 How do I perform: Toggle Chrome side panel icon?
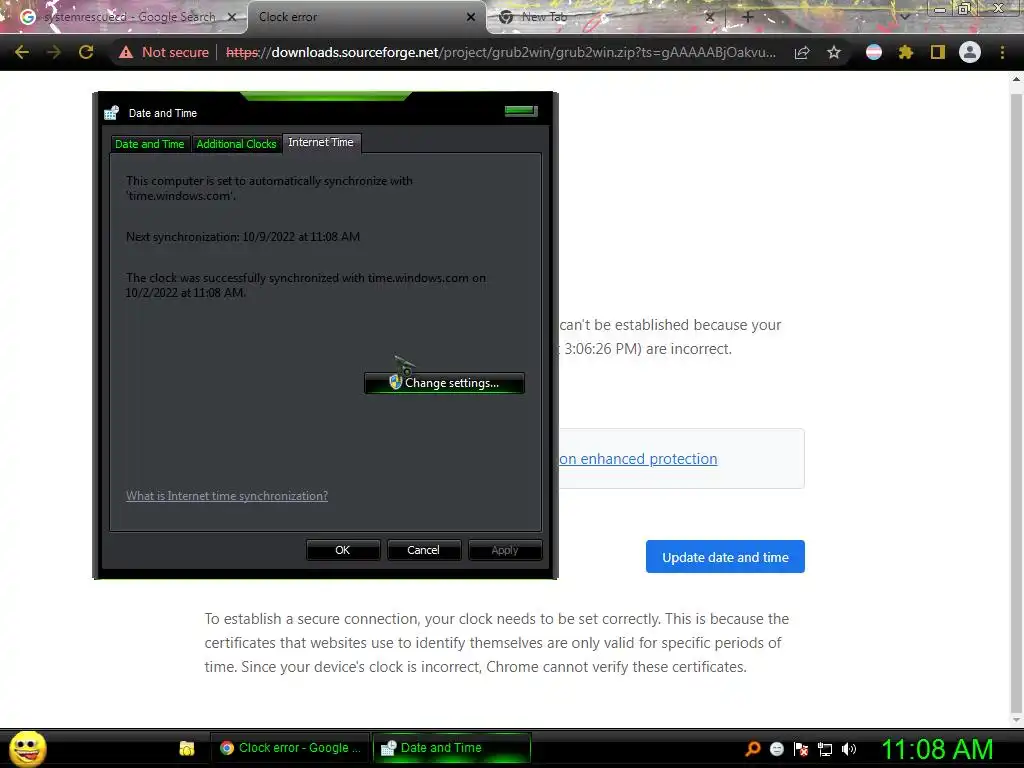[937, 52]
